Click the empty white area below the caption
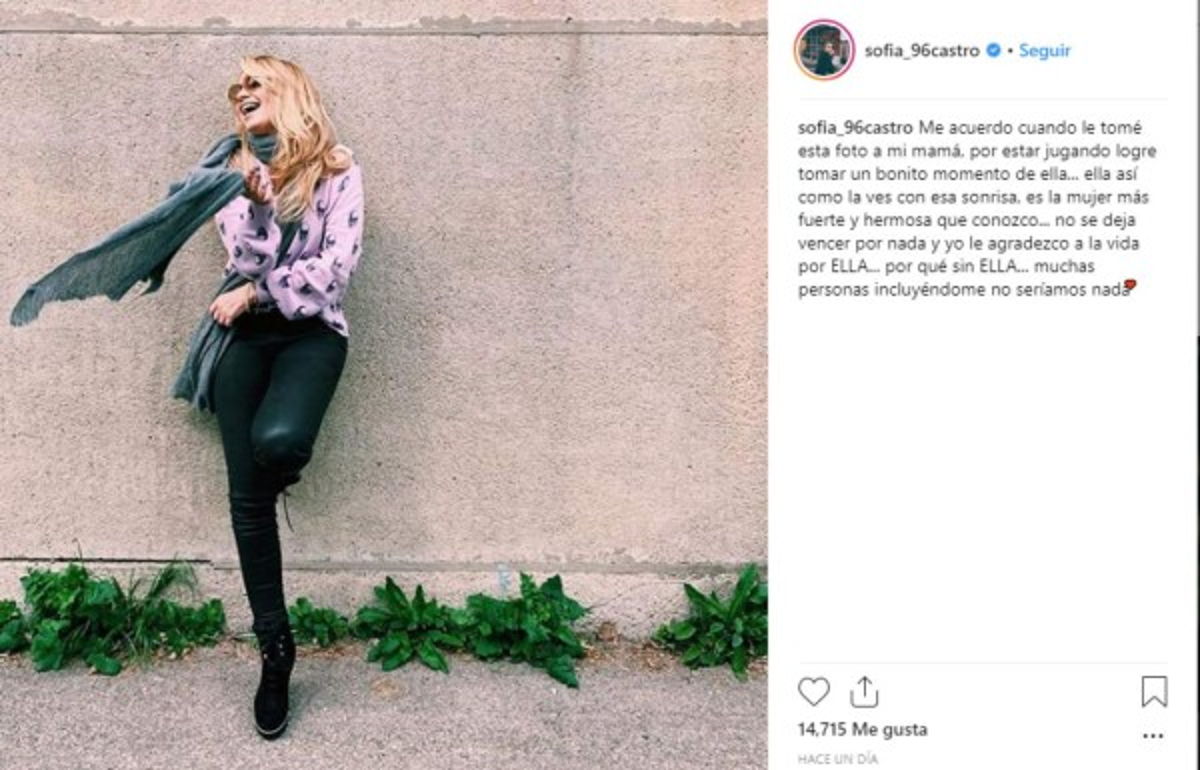This screenshot has width=1200, height=770. click(x=983, y=480)
